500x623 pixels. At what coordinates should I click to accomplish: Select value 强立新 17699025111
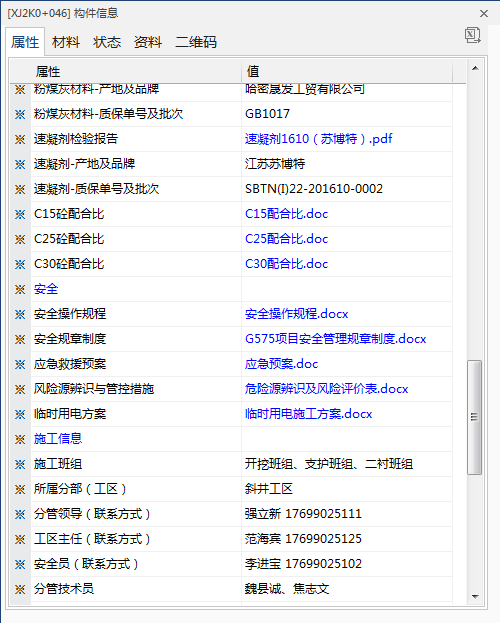coord(303,514)
